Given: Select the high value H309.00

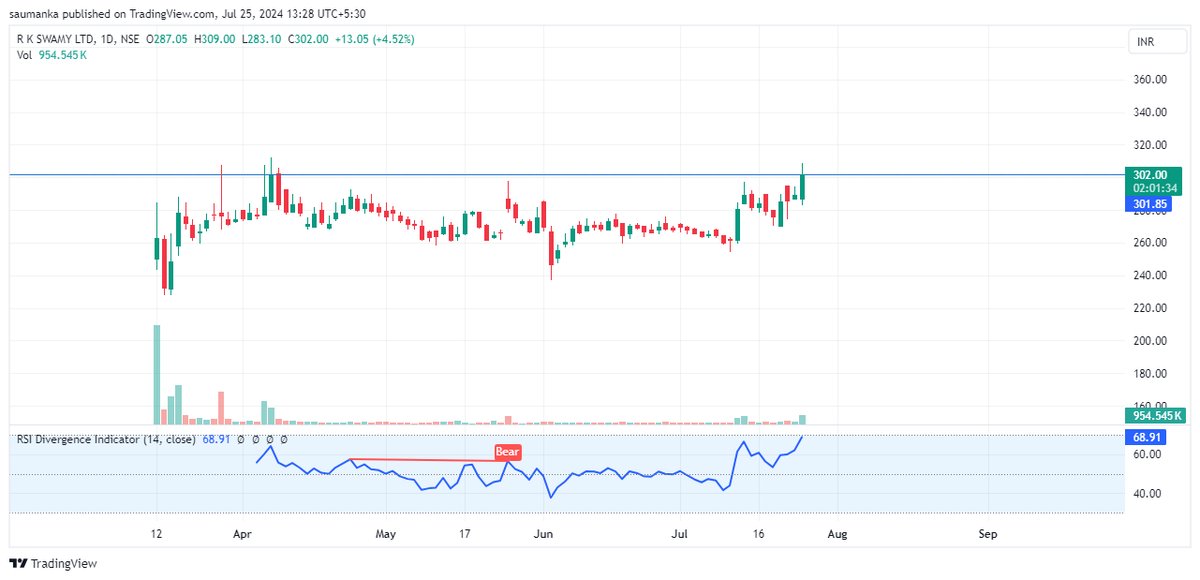Looking at the screenshot, I should click(x=216, y=39).
